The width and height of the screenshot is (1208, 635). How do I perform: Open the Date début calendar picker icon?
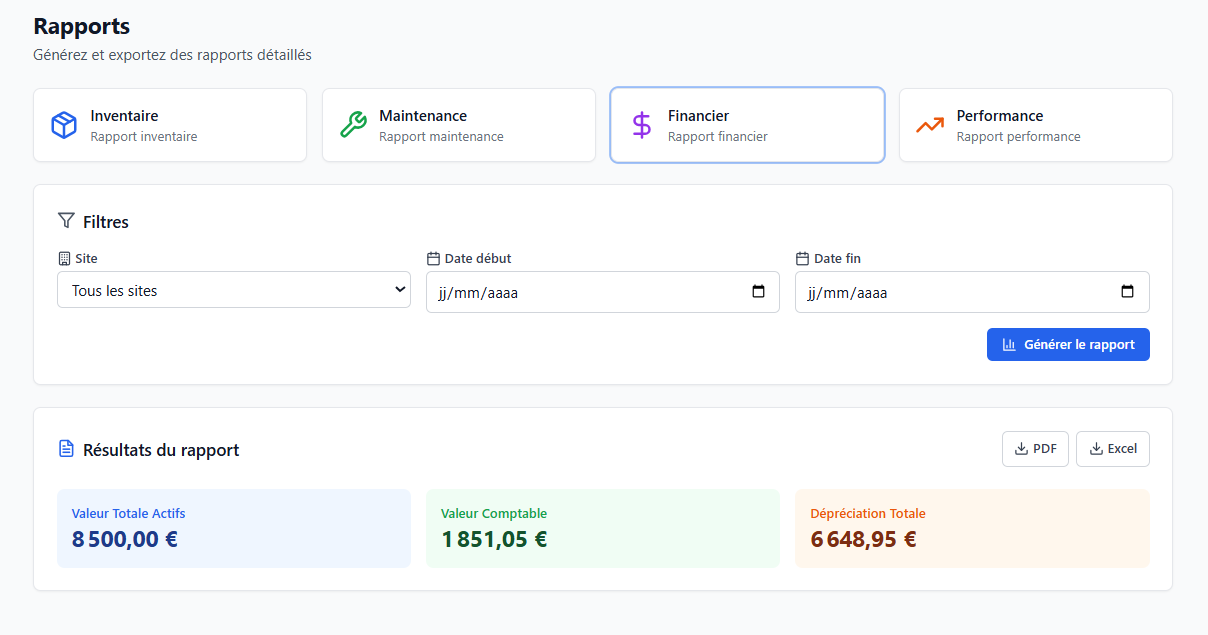(x=758, y=292)
